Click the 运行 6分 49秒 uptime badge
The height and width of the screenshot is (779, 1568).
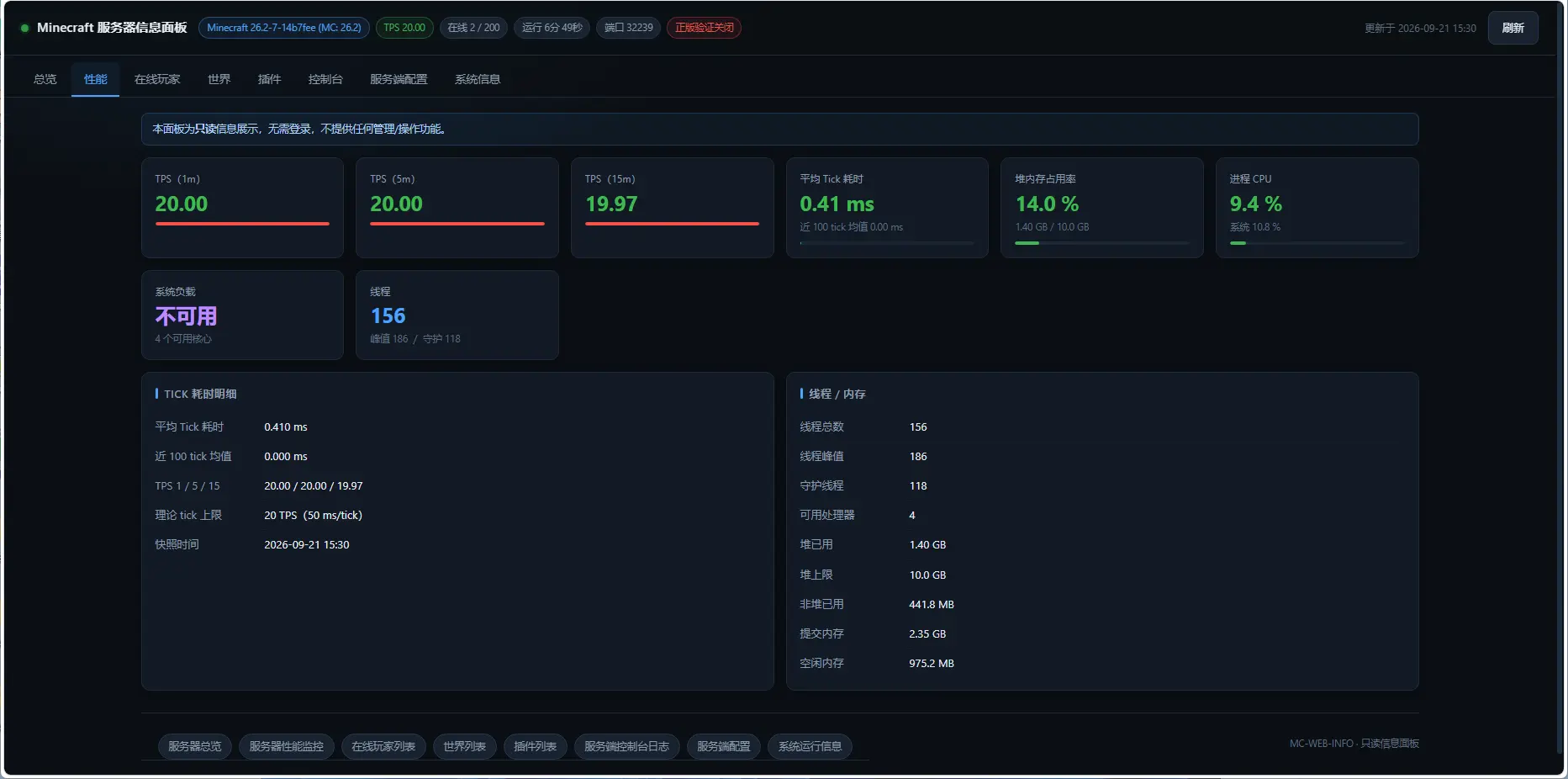tap(552, 28)
